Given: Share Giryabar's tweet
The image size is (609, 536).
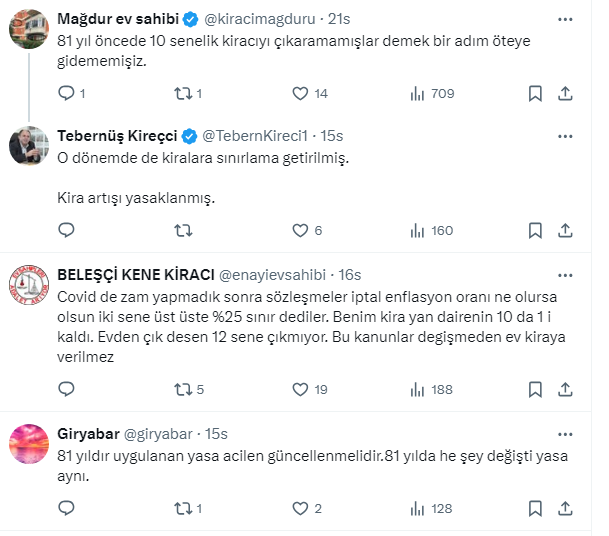Looking at the screenshot, I should pos(565,508).
